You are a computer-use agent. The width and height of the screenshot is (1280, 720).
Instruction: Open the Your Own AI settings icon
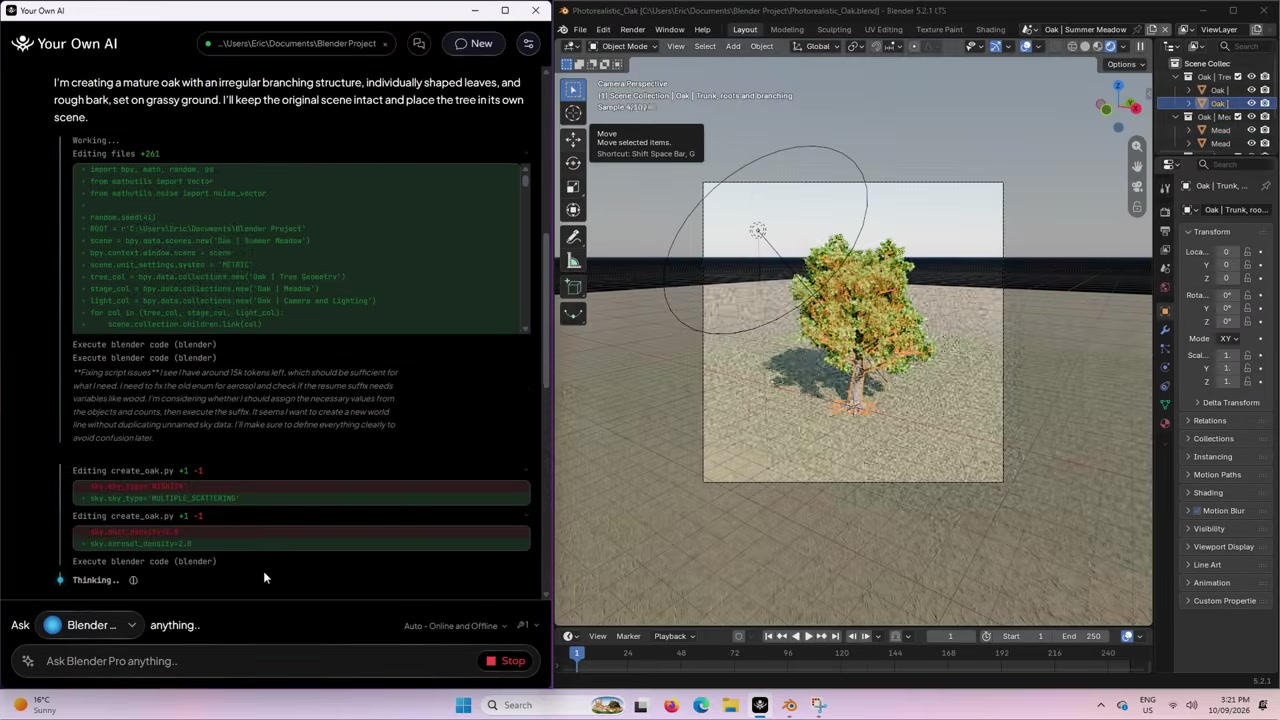(x=528, y=44)
